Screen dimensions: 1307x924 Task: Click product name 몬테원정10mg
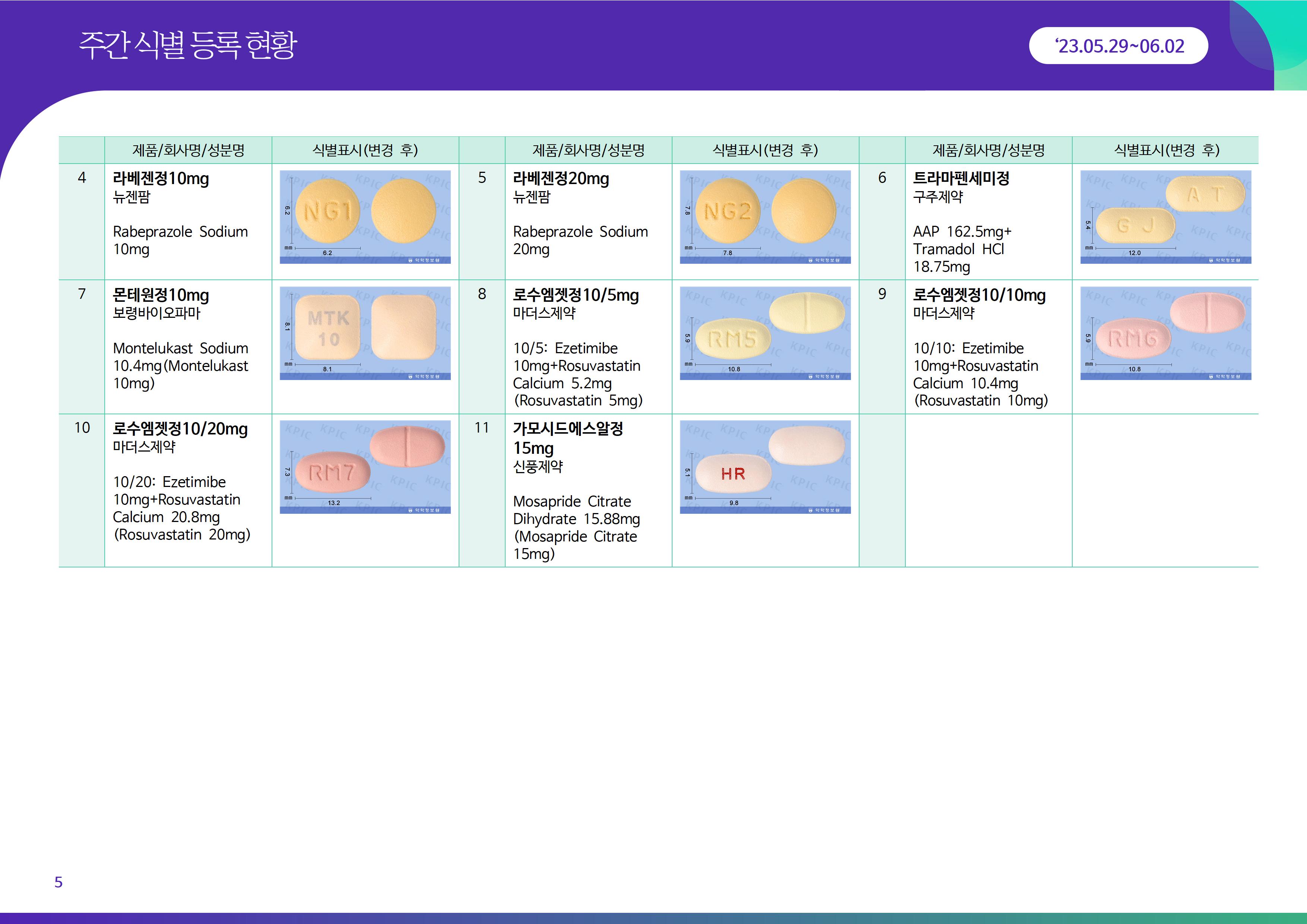point(161,295)
